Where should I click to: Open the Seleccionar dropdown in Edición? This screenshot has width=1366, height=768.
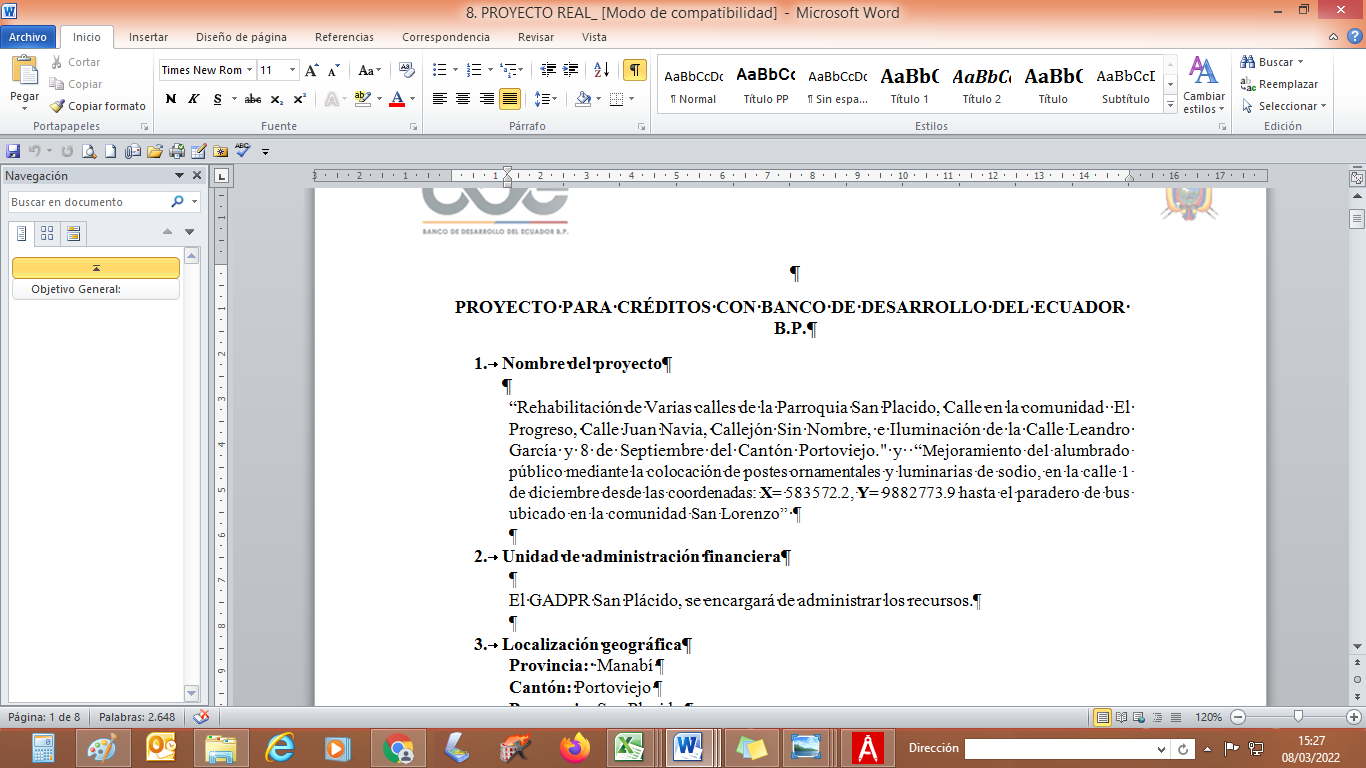click(x=1285, y=106)
